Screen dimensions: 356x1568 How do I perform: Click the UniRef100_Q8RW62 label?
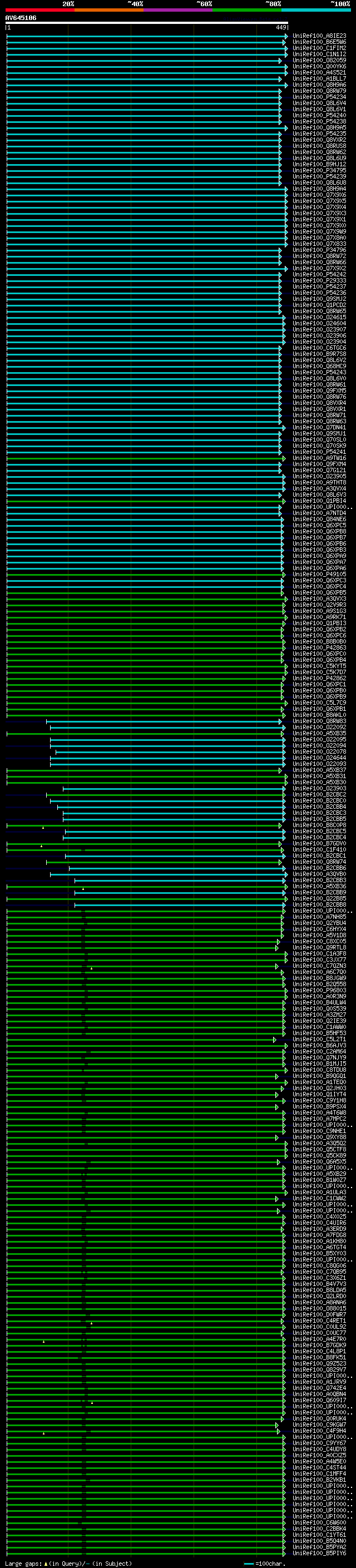(x=319, y=152)
